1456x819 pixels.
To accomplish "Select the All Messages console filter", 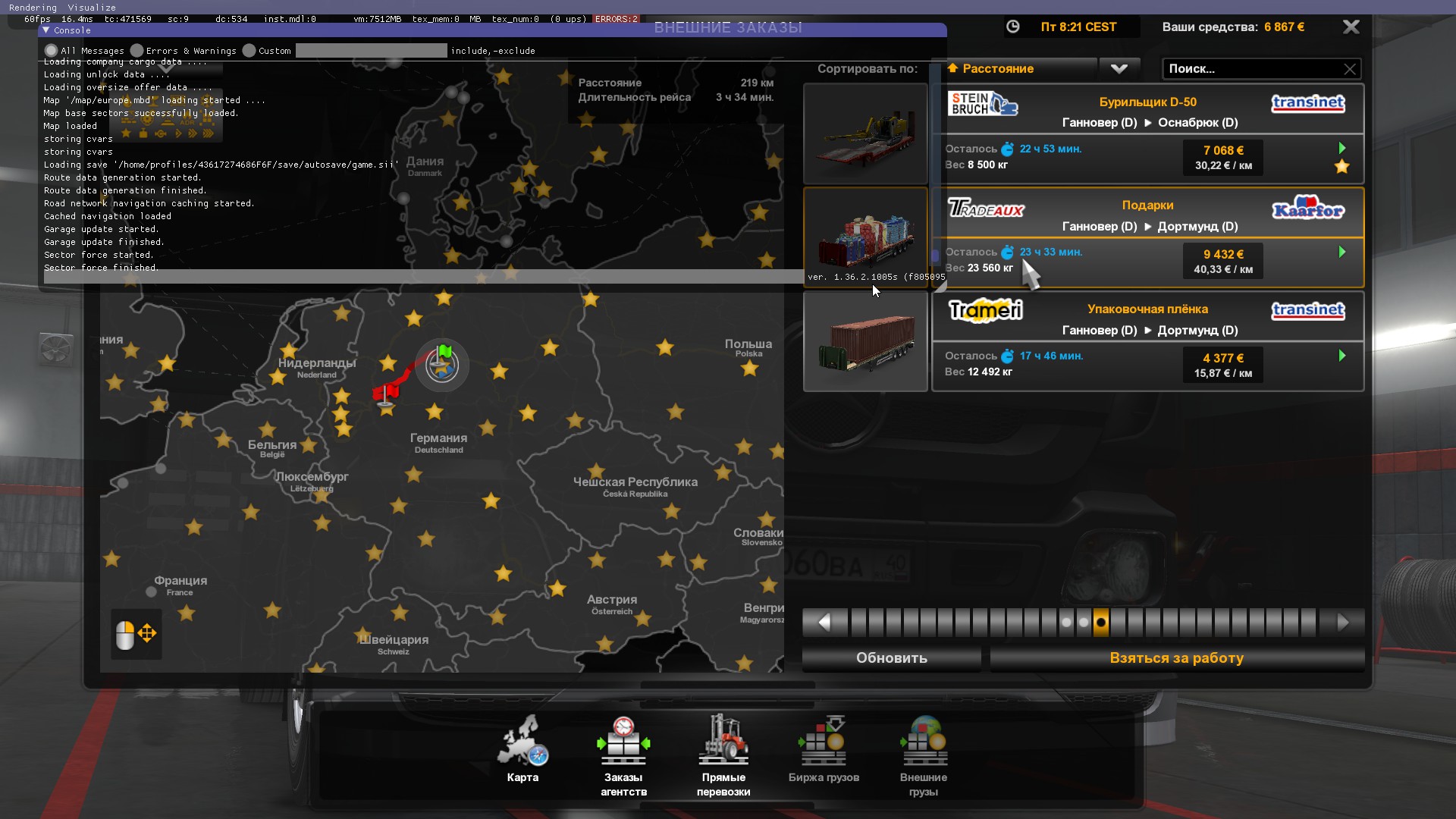I will tap(51, 51).
